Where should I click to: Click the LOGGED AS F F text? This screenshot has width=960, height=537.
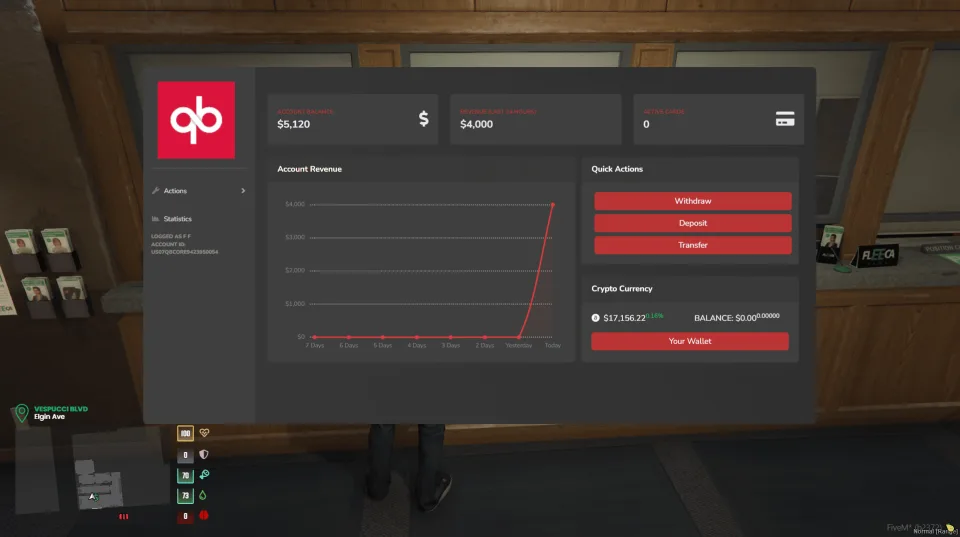pos(171,236)
